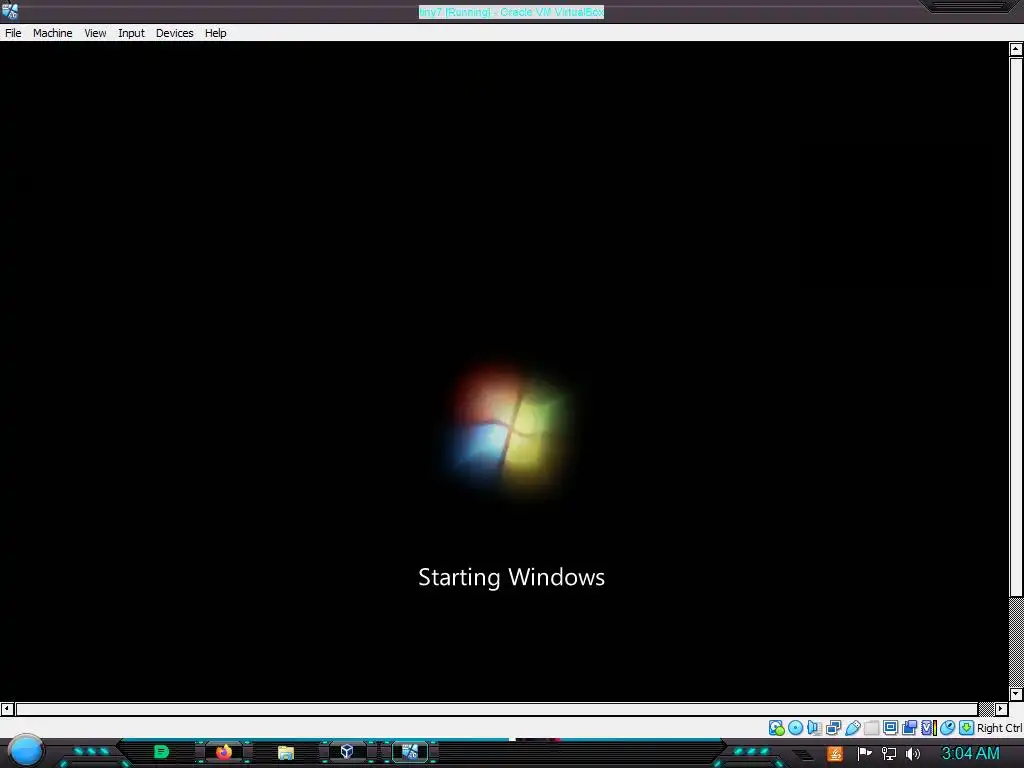Click the network connection tray icon

coord(889,754)
